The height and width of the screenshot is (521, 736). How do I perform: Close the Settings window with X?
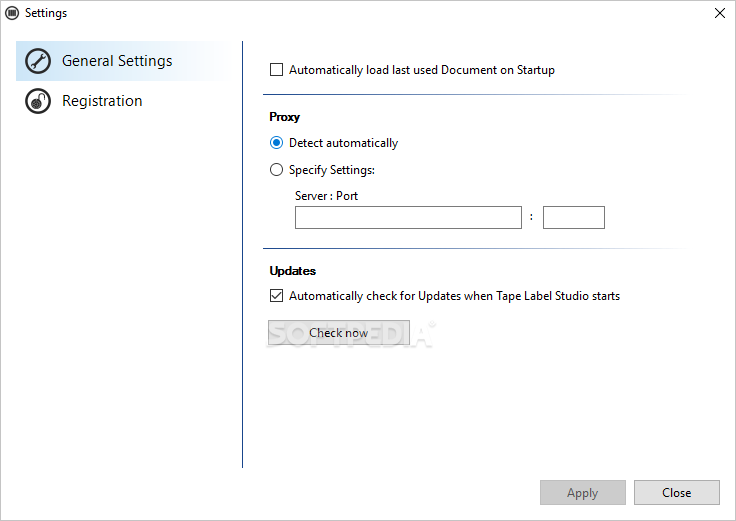[720, 13]
